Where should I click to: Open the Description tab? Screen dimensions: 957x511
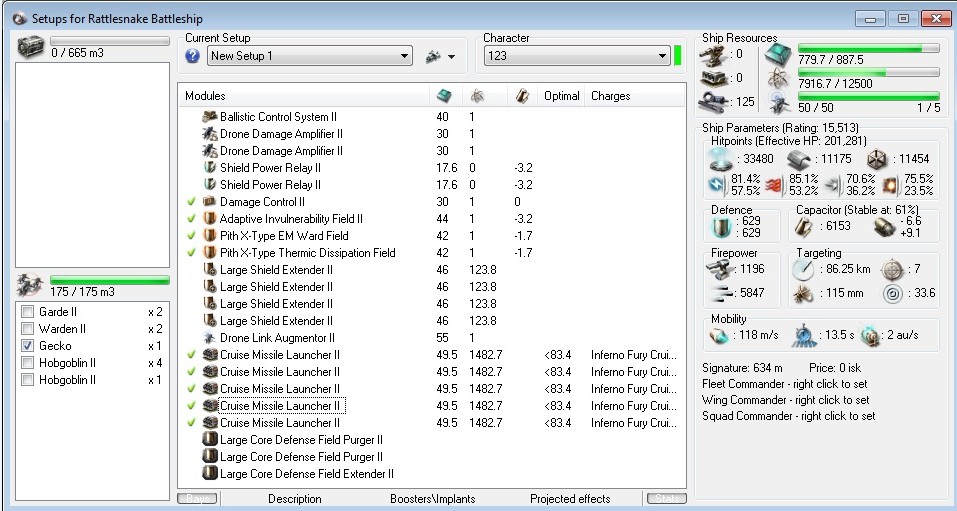[294, 499]
